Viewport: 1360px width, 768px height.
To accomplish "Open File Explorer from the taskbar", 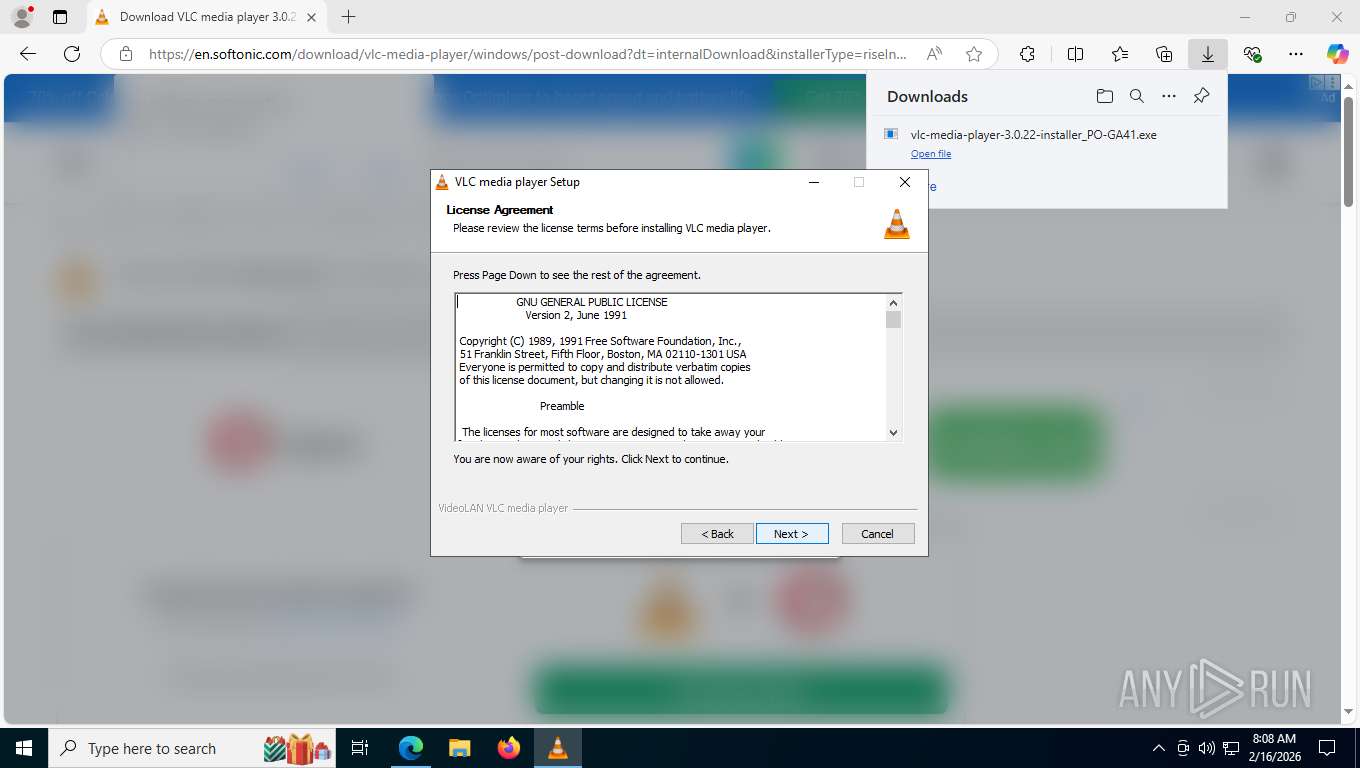I will click(x=460, y=748).
